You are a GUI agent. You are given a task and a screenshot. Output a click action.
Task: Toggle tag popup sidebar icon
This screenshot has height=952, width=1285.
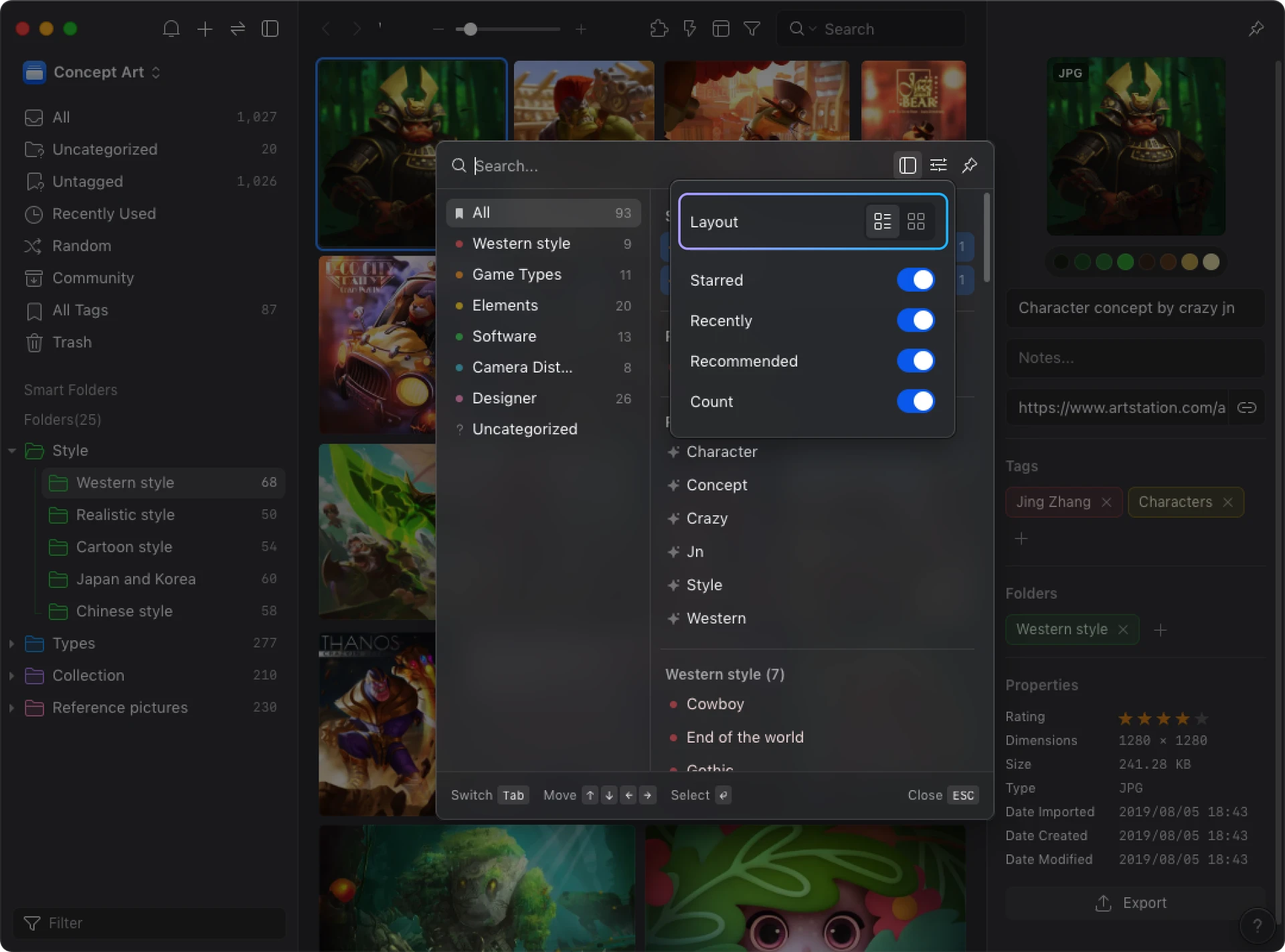coord(907,165)
